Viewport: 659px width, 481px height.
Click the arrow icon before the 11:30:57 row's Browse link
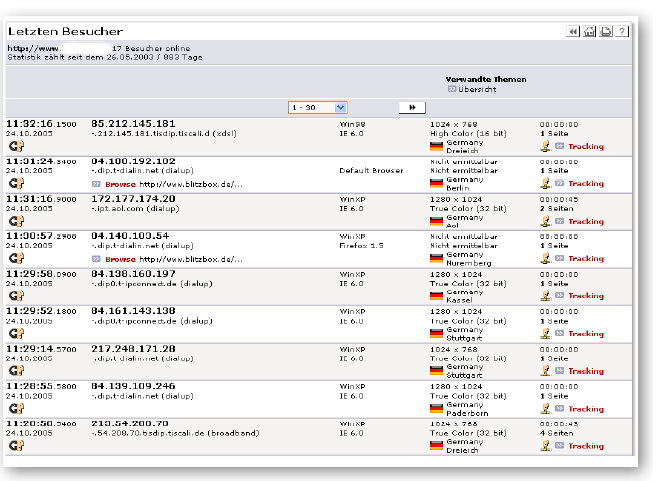click(96, 259)
